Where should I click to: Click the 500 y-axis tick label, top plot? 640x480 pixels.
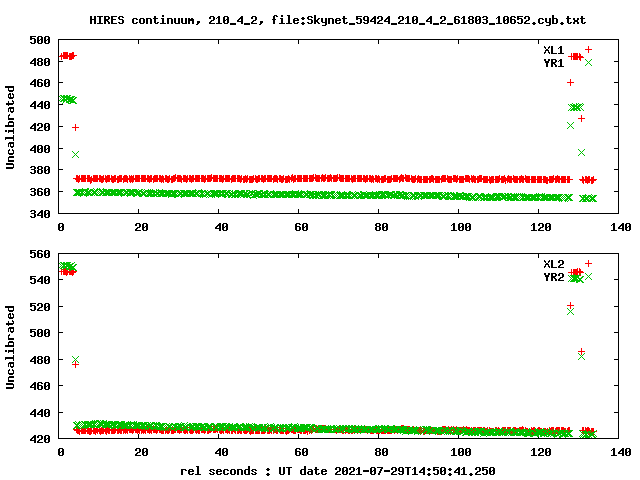pyautogui.click(x=40, y=40)
